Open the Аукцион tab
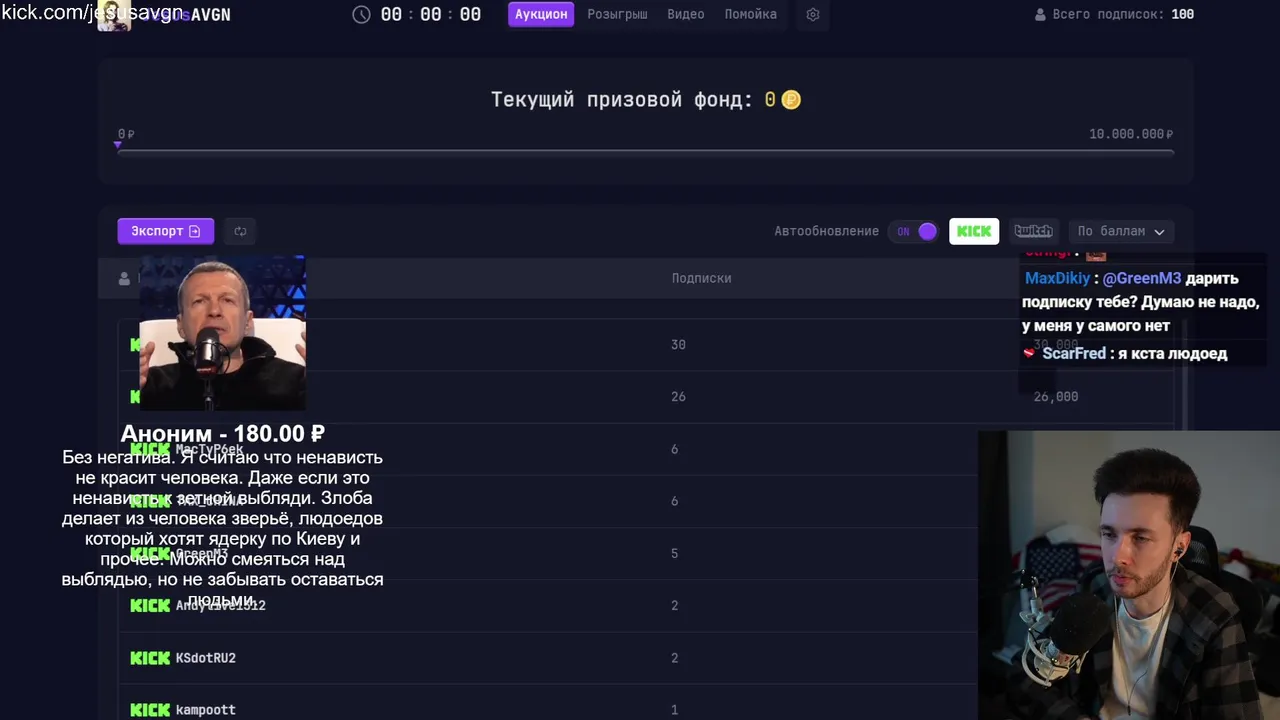Screen dimensions: 1280x720 click(x=541, y=14)
